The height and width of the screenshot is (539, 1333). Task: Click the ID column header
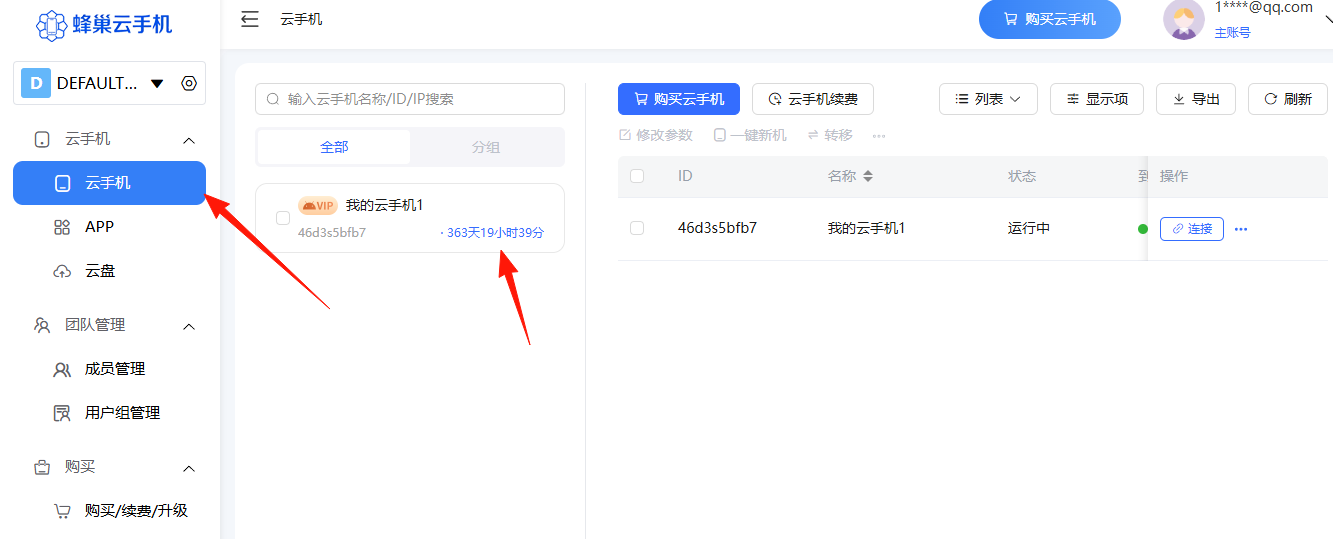pyautogui.click(x=685, y=176)
